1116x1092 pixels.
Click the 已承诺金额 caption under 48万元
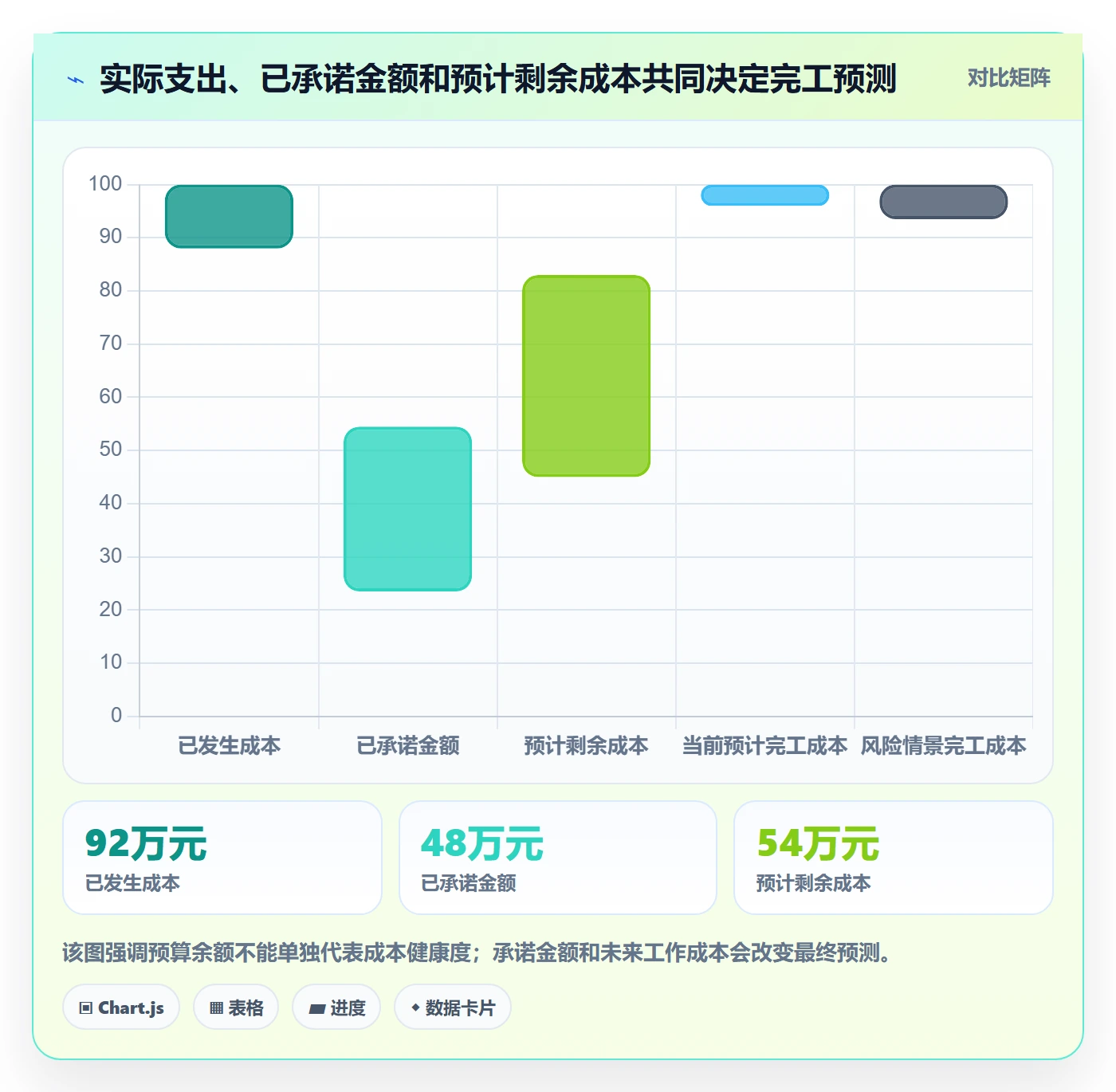click(469, 883)
